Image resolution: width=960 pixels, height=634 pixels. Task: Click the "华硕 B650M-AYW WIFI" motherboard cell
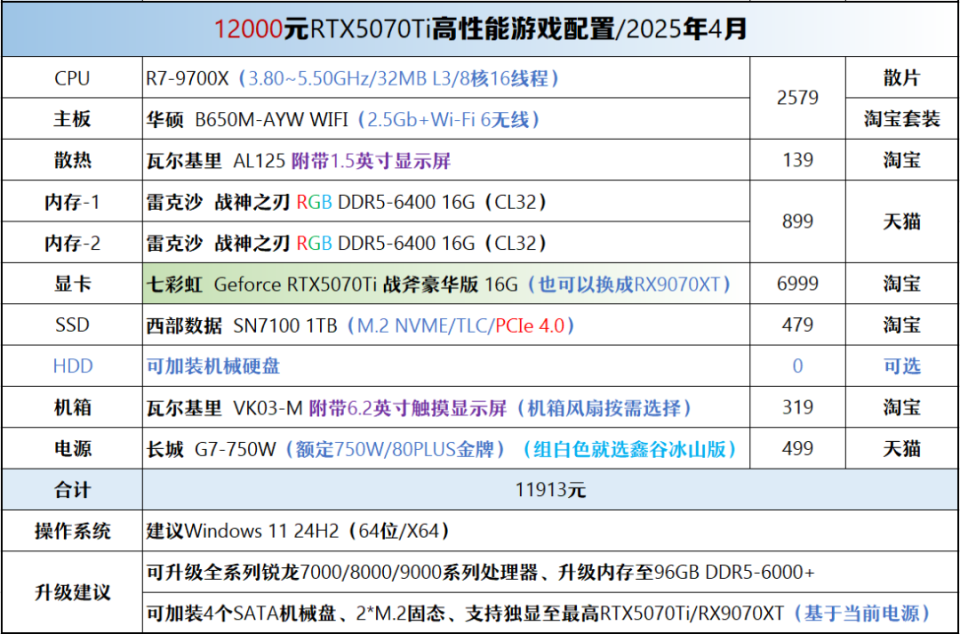click(446, 119)
